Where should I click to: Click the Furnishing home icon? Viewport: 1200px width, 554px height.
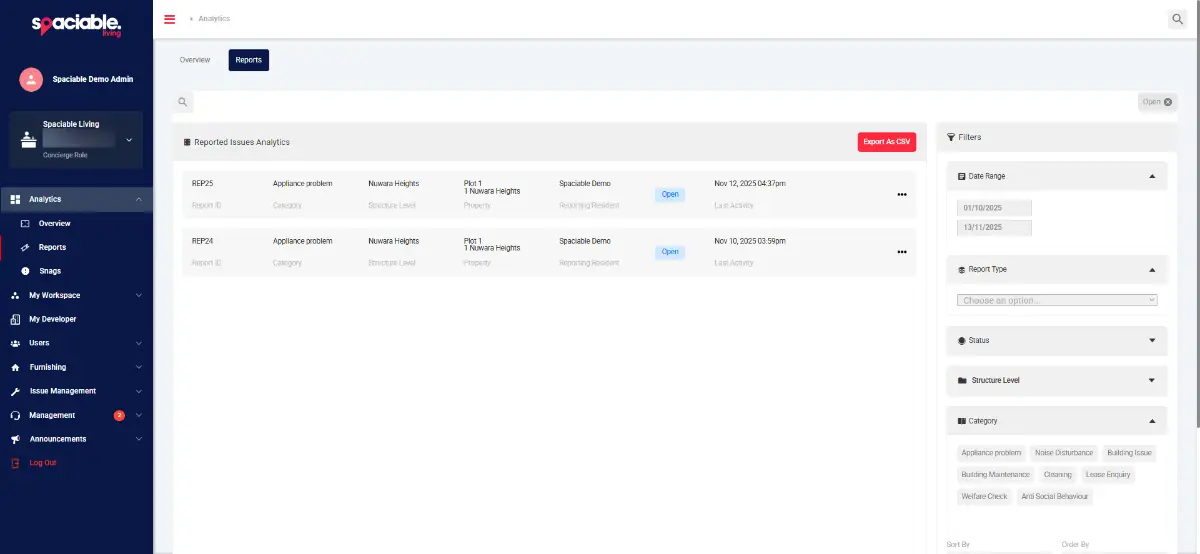coord(15,367)
